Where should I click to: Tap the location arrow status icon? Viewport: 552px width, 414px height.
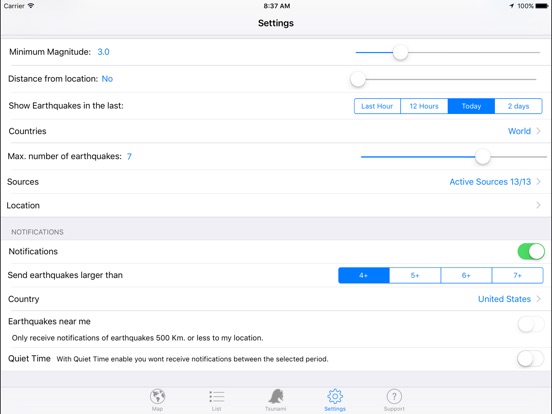(512, 6)
